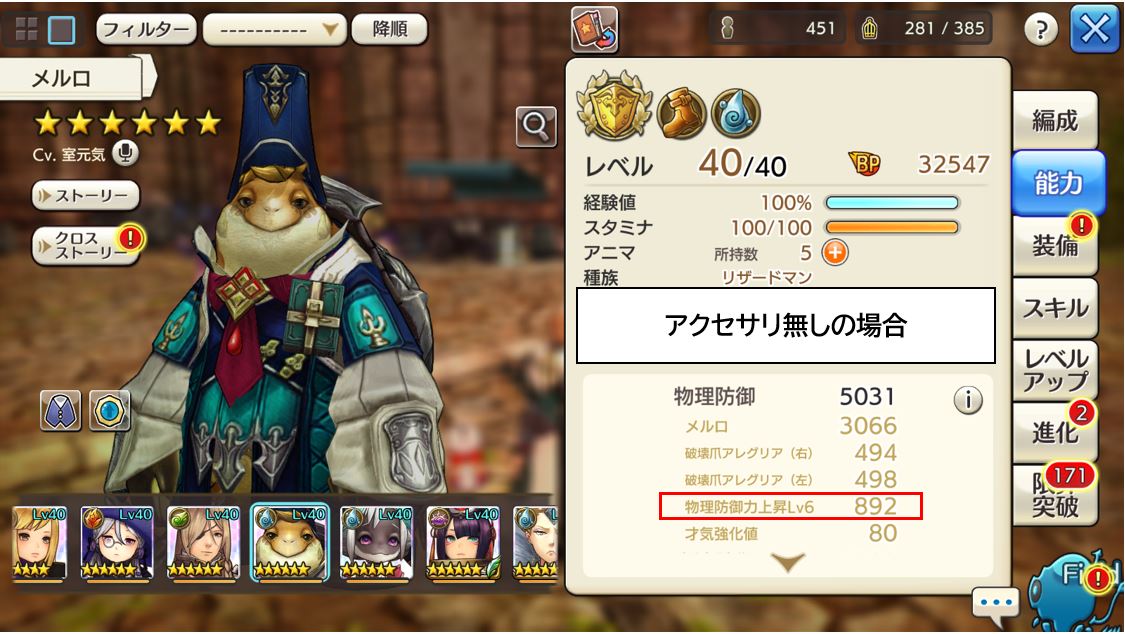The height and width of the screenshot is (634, 1125).
Task: Open the スキル tab
Action: (x=1055, y=308)
